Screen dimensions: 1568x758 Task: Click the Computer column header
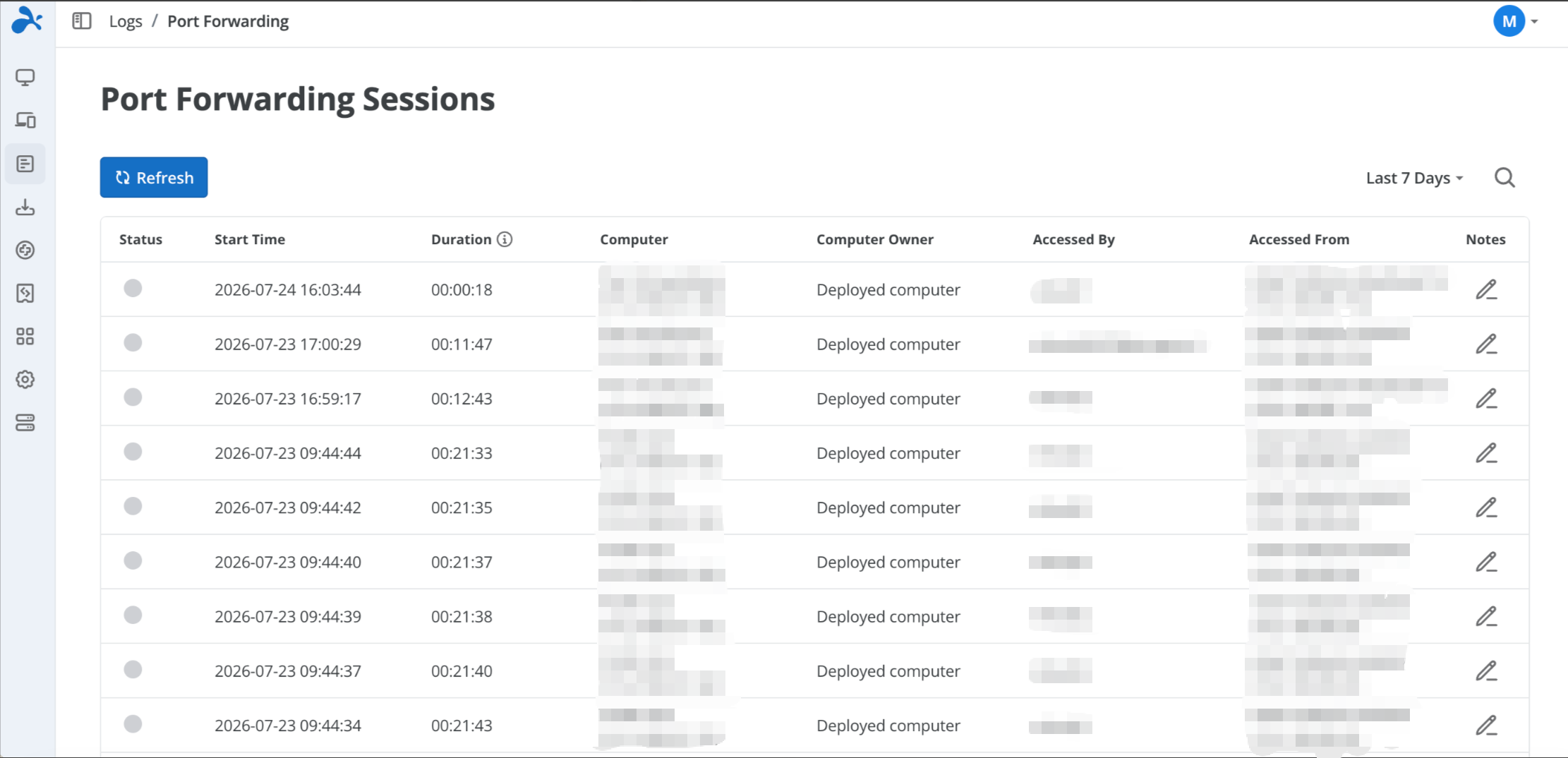[x=634, y=239]
